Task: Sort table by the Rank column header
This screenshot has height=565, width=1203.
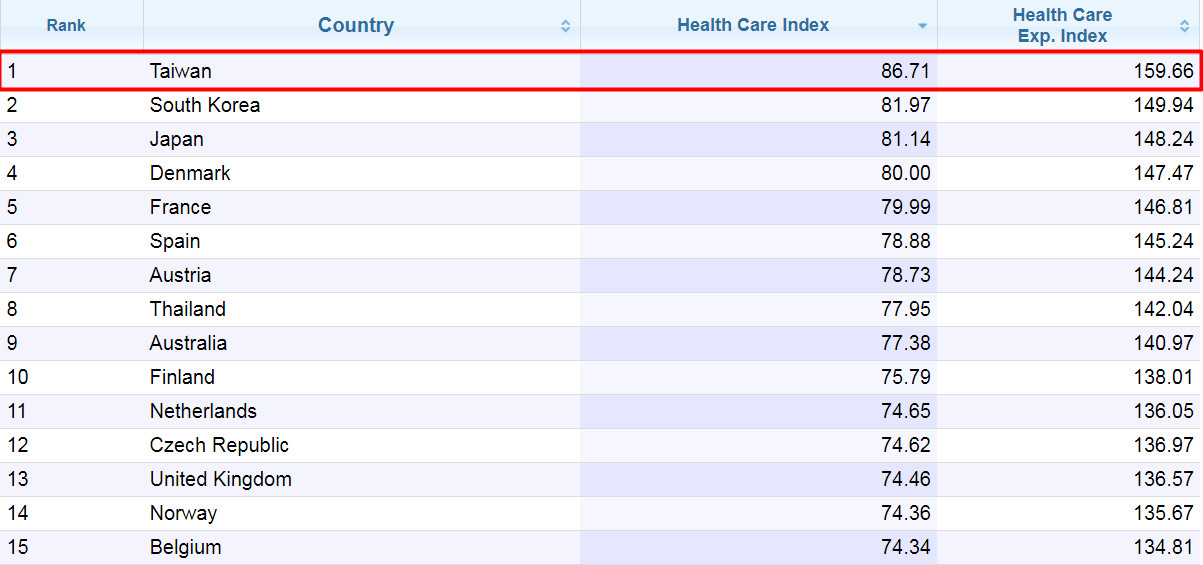Action: pos(66,26)
